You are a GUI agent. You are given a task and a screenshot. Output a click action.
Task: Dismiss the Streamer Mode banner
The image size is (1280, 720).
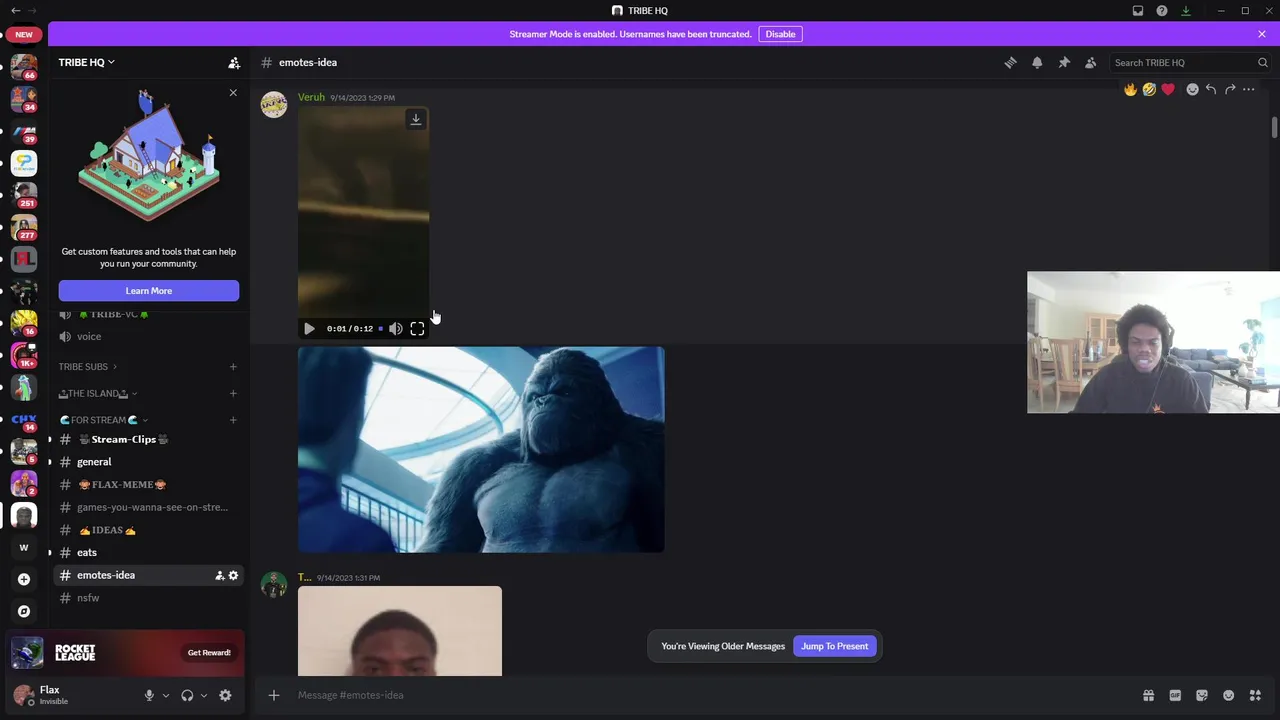point(1262,34)
